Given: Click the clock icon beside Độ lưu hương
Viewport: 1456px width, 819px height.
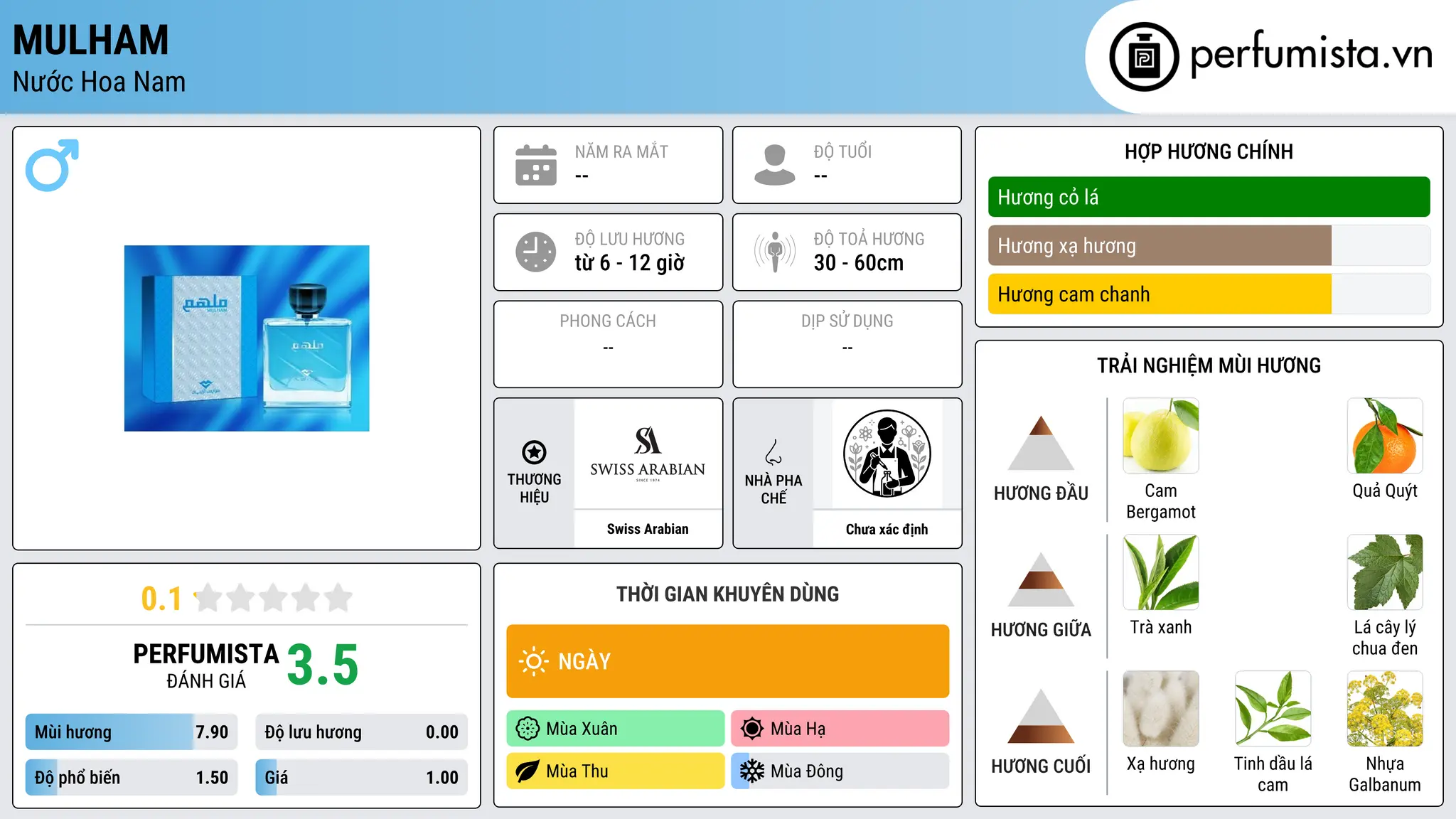Looking at the screenshot, I should point(536,252).
